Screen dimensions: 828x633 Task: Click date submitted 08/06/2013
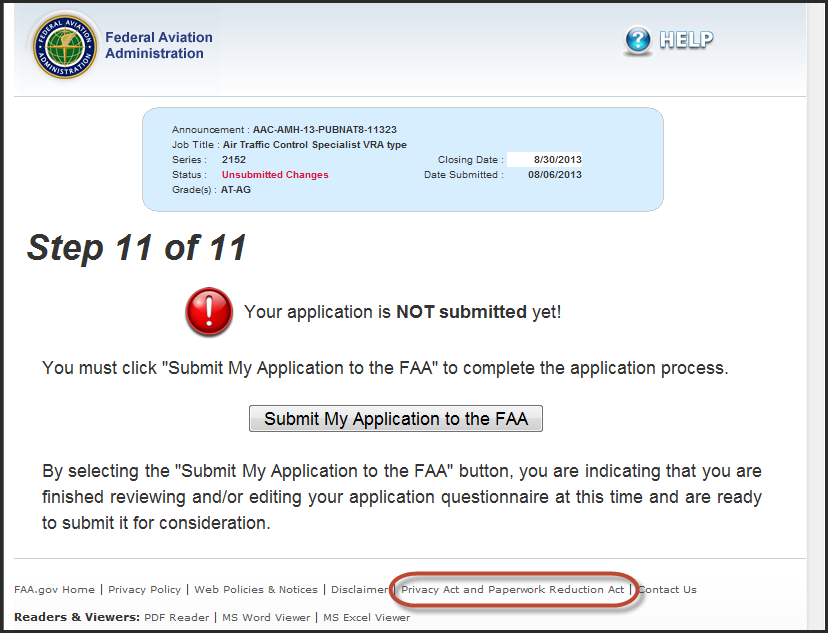(x=555, y=175)
